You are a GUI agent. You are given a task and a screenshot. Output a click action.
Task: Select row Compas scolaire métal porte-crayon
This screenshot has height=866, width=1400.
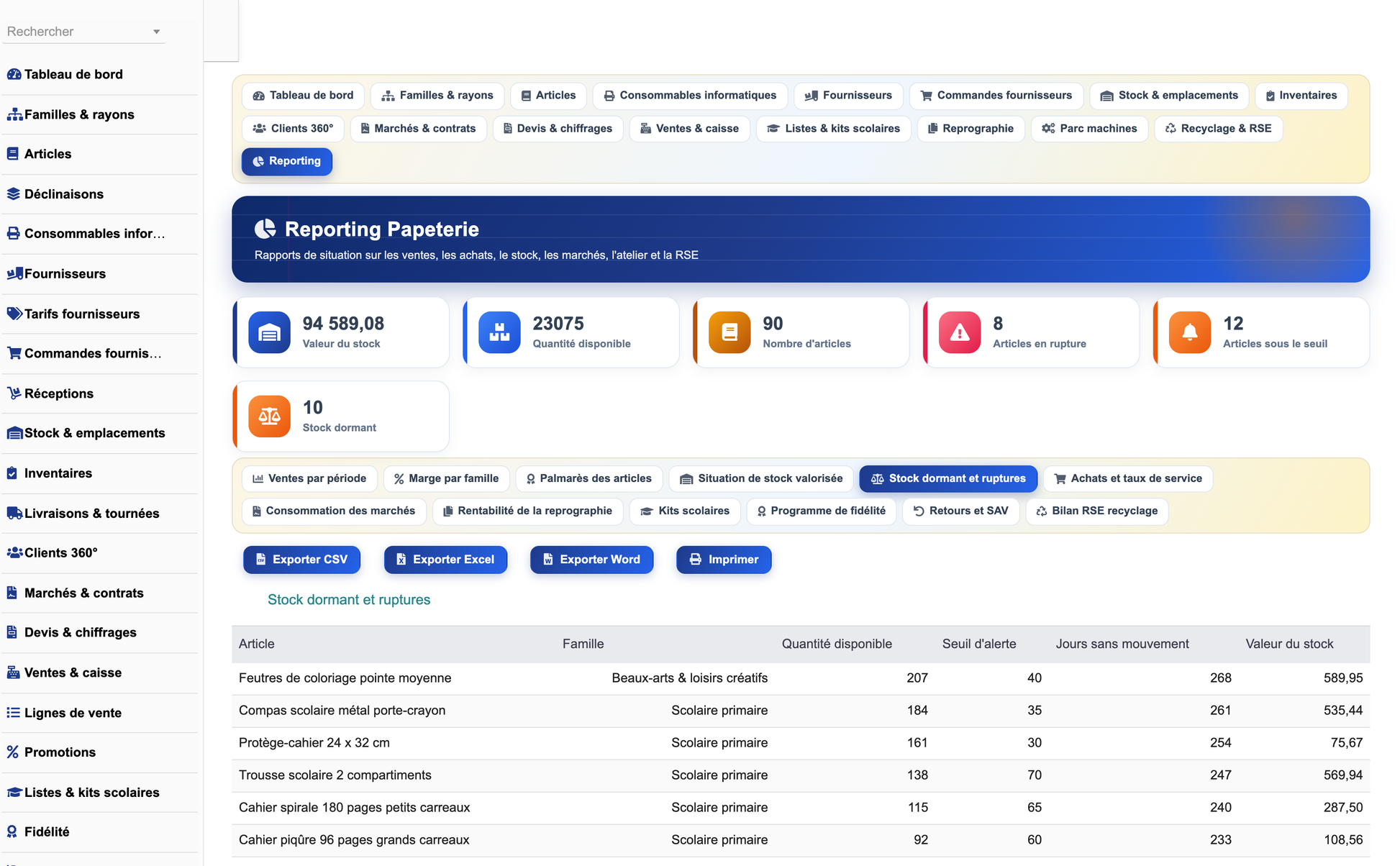click(x=801, y=711)
